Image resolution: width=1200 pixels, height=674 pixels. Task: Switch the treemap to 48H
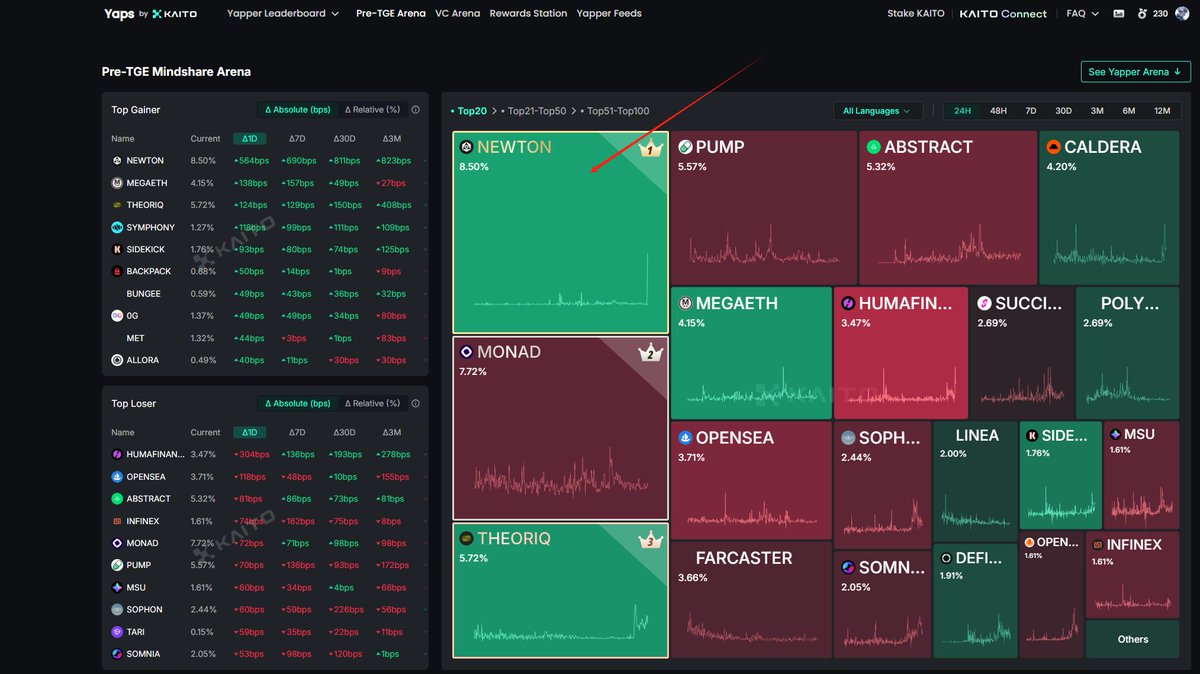[x=998, y=111]
